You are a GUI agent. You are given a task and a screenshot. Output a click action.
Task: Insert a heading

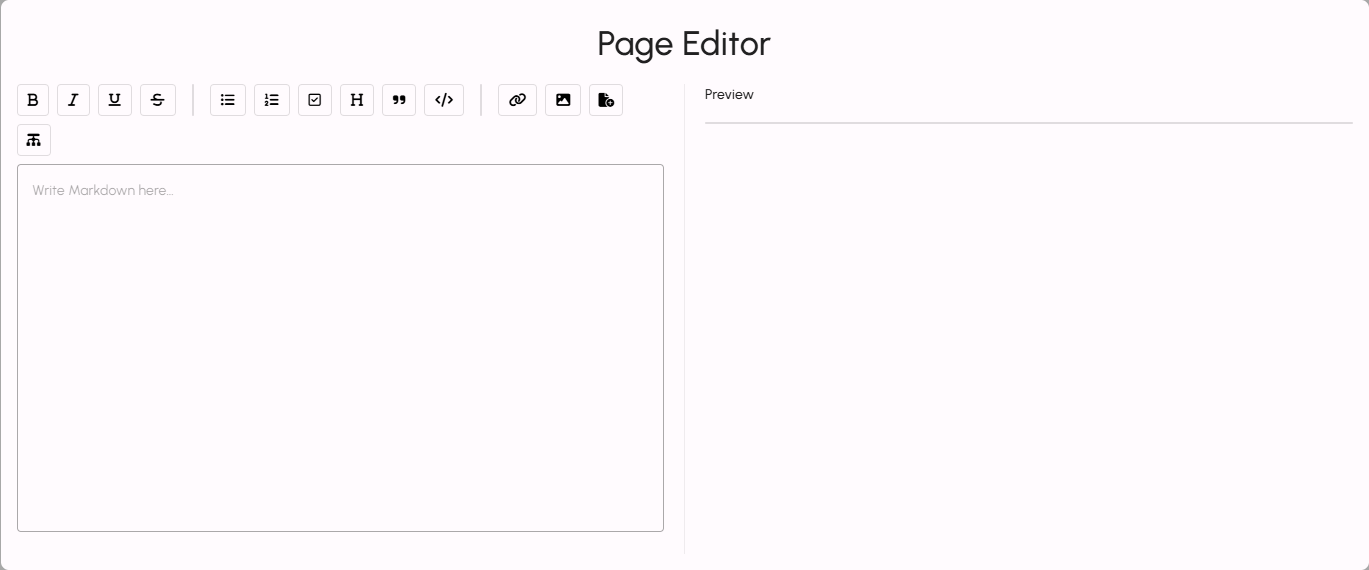coord(357,100)
